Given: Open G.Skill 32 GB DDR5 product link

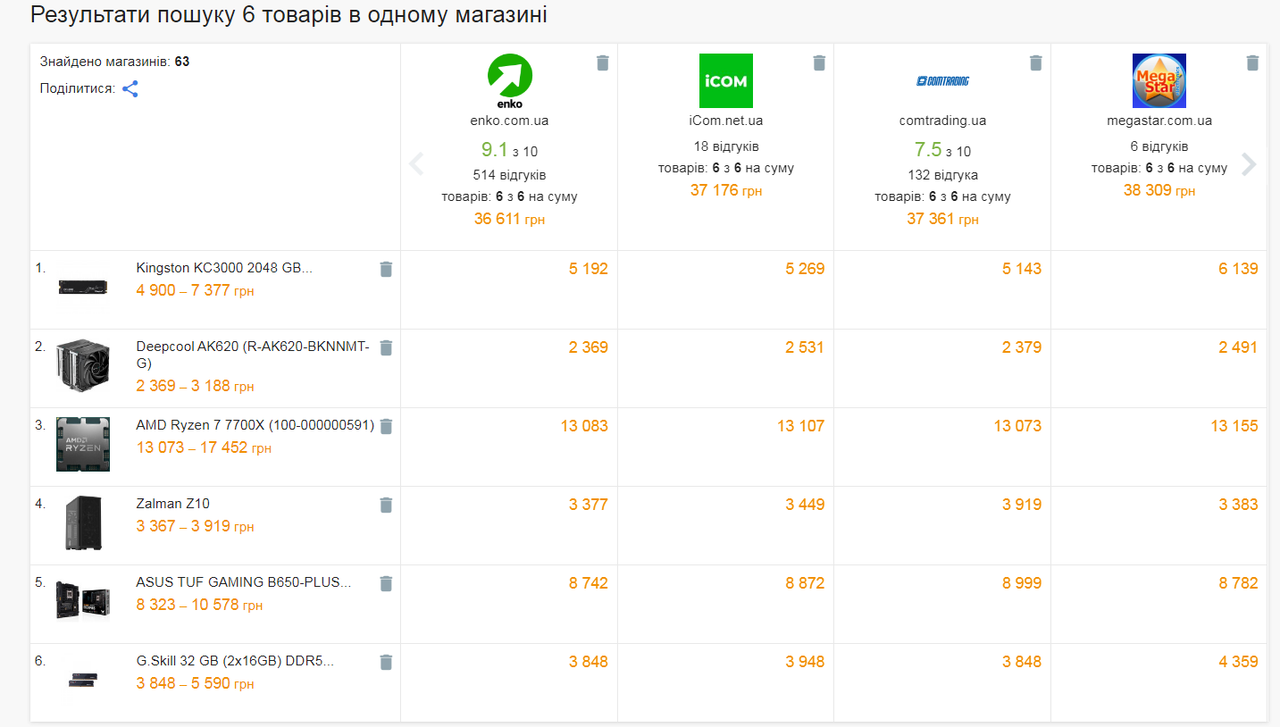Looking at the screenshot, I should [235, 661].
